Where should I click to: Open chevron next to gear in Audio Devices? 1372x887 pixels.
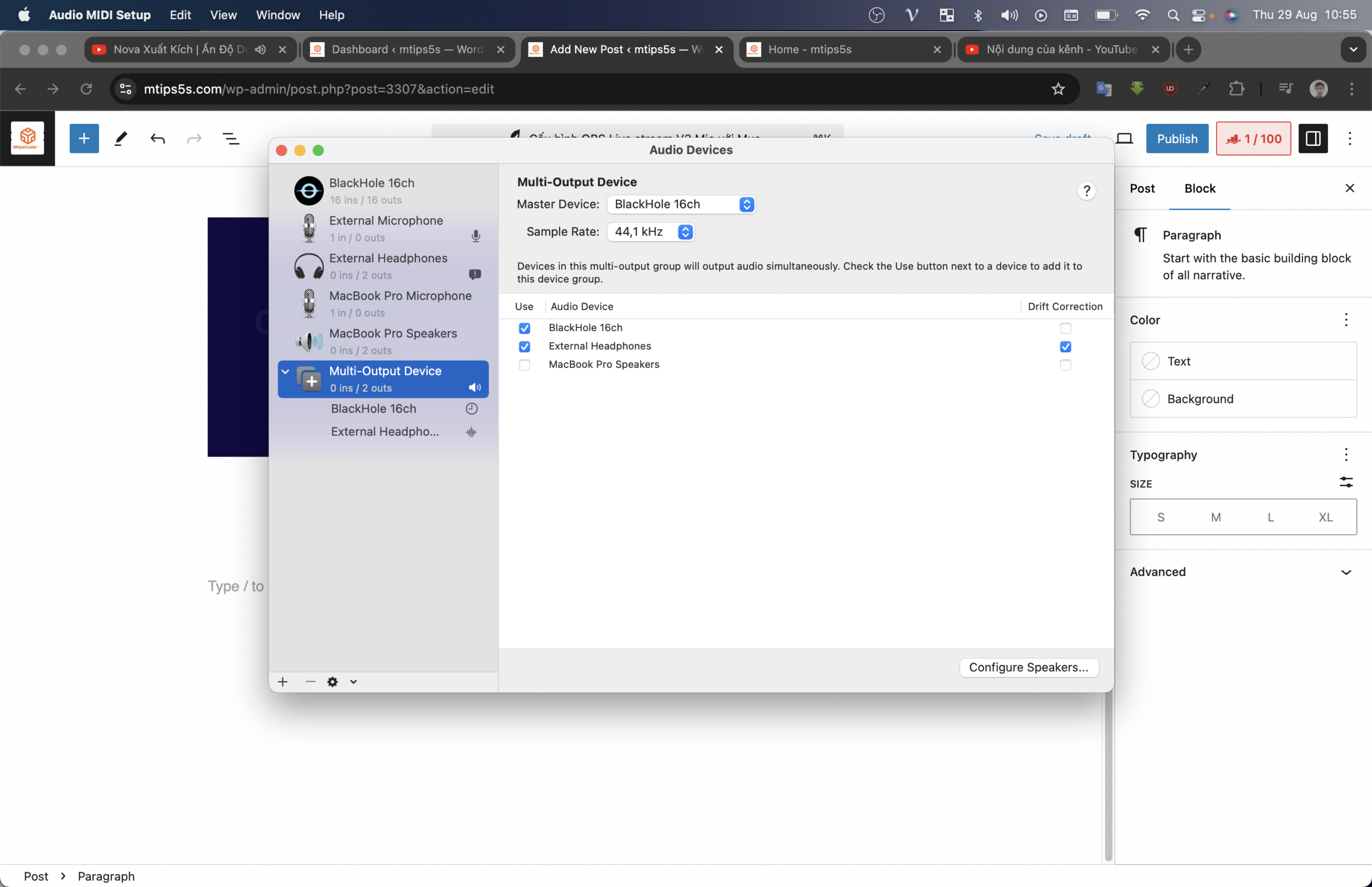click(353, 681)
